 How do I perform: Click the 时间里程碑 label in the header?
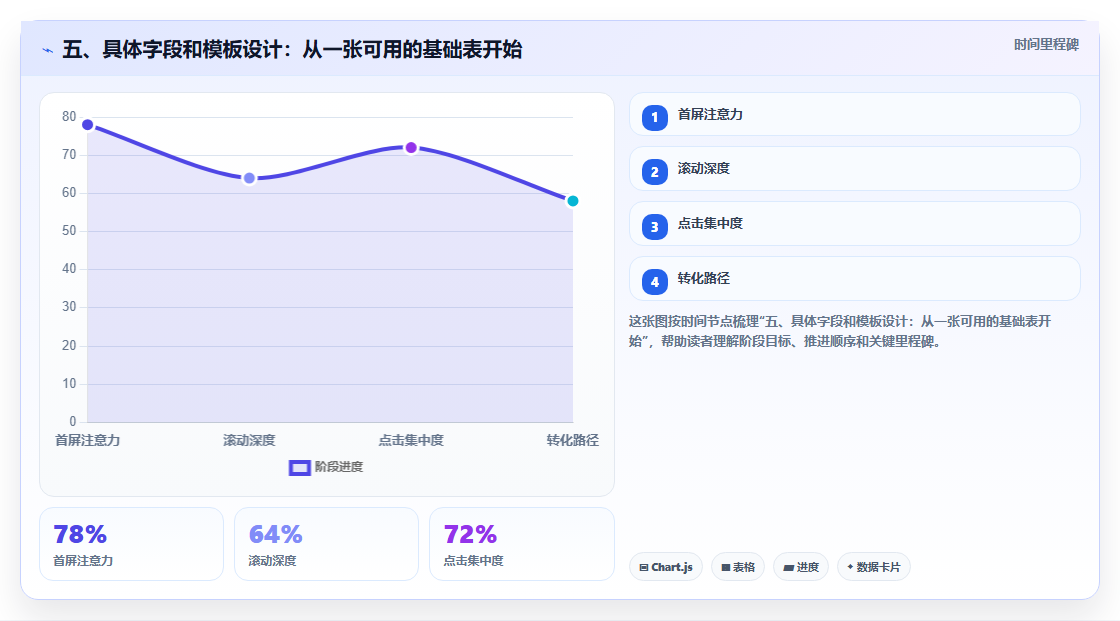pos(1046,44)
